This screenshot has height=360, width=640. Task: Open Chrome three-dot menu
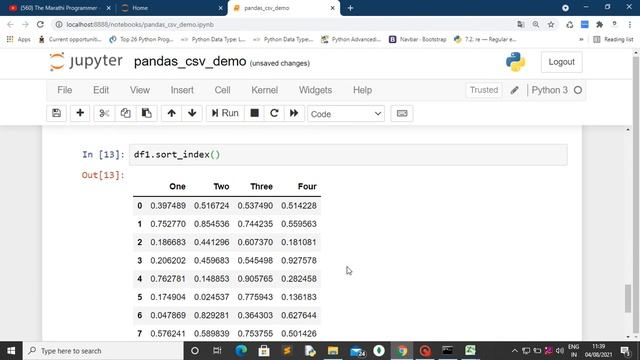coord(630,24)
